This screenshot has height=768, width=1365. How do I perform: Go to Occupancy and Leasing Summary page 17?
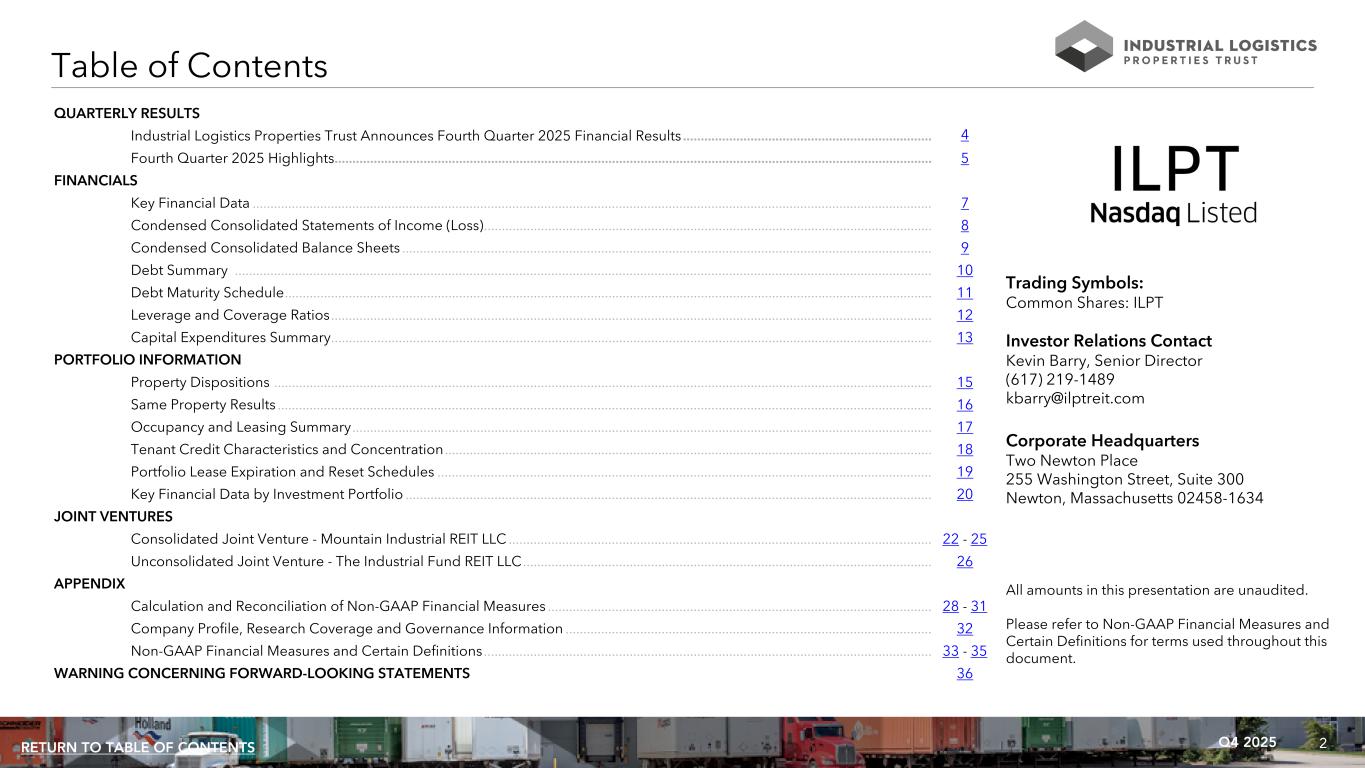coord(964,427)
